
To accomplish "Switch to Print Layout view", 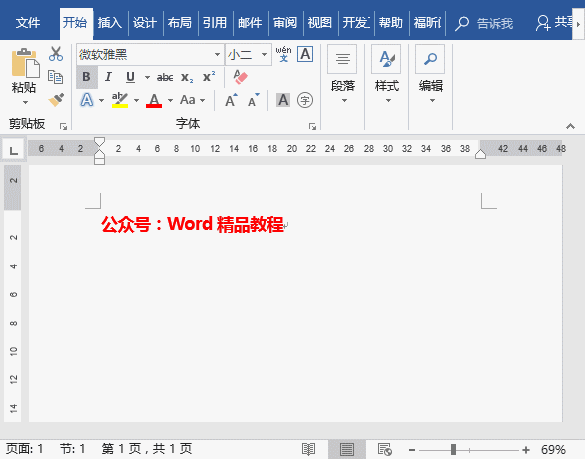I will (x=347, y=449).
